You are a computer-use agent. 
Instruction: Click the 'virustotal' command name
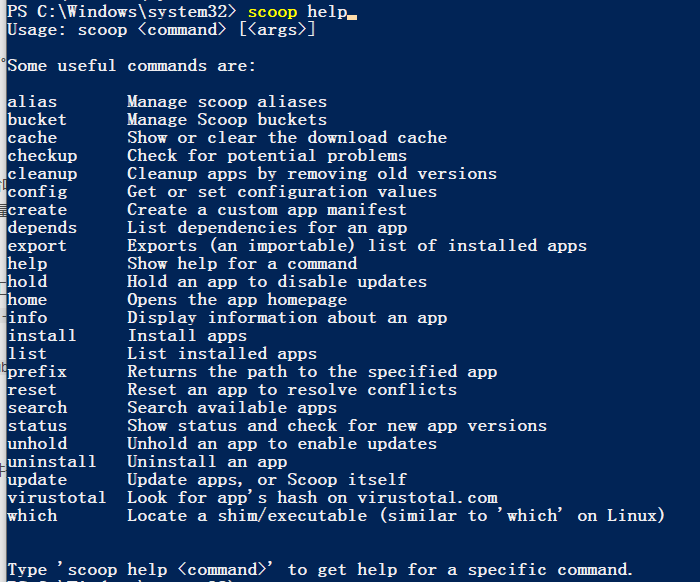point(57,498)
